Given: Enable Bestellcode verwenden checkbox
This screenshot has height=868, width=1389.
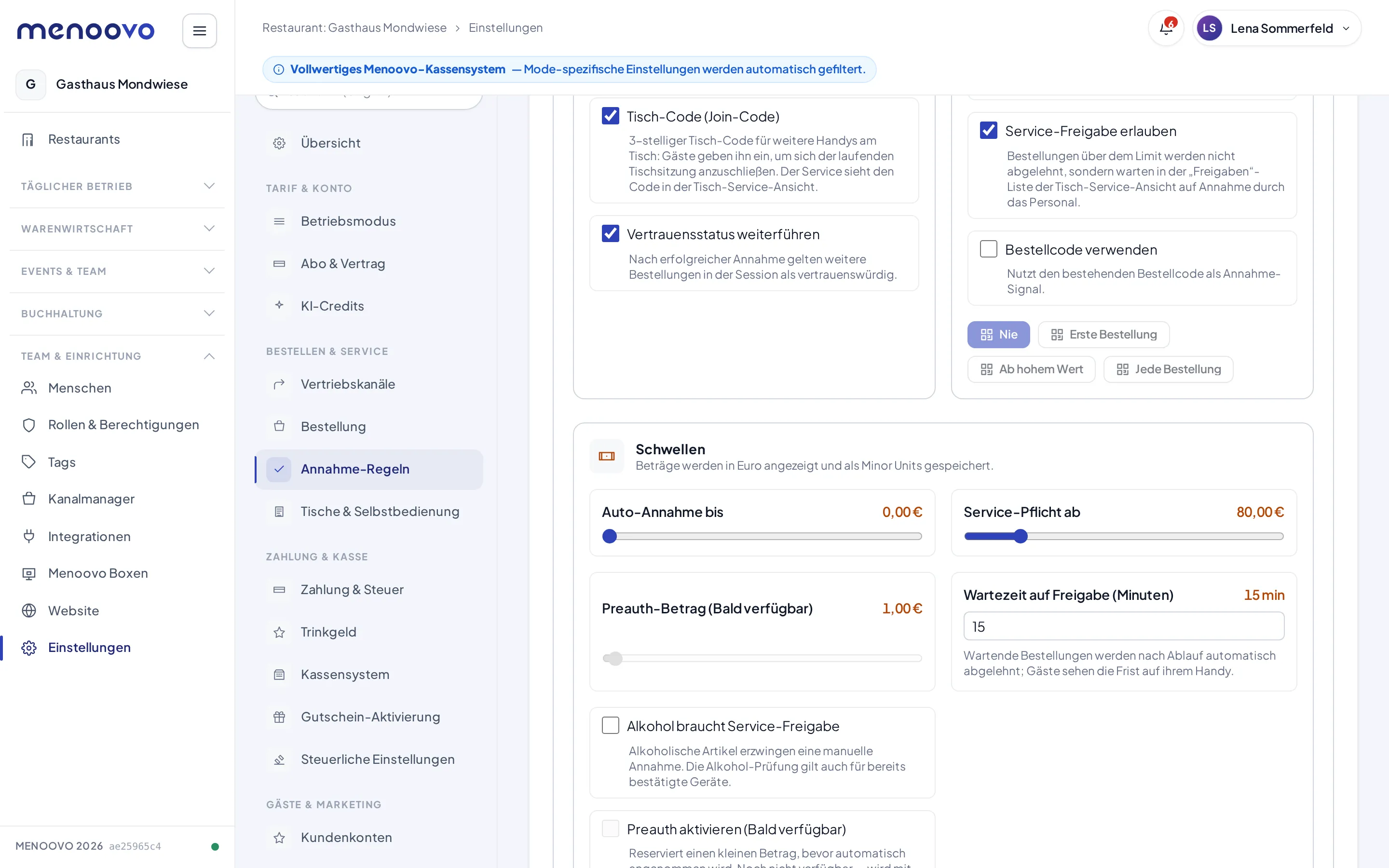Looking at the screenshot, I should point(988,249).
